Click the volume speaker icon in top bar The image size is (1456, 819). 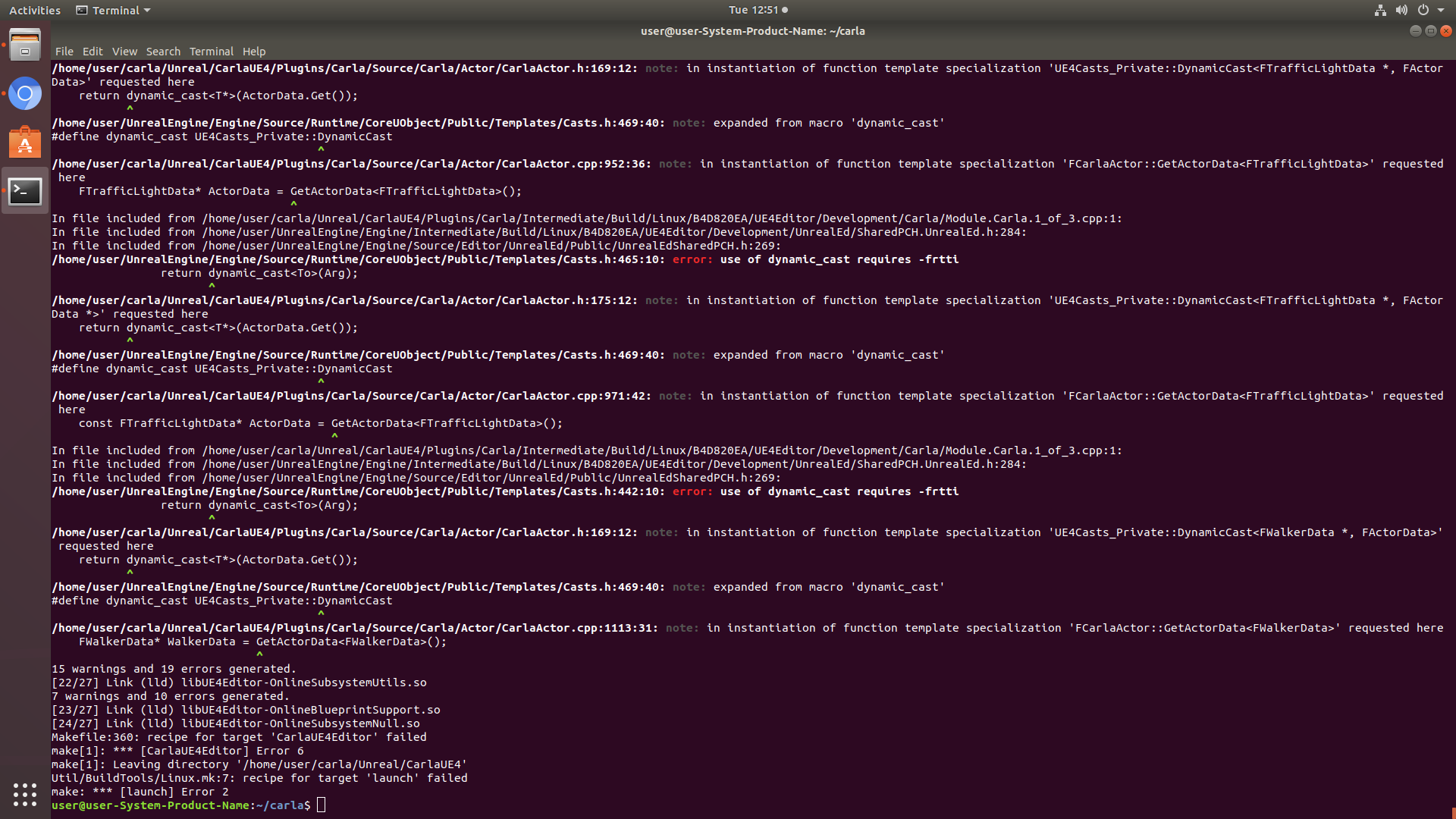(x=1402, y=10)
